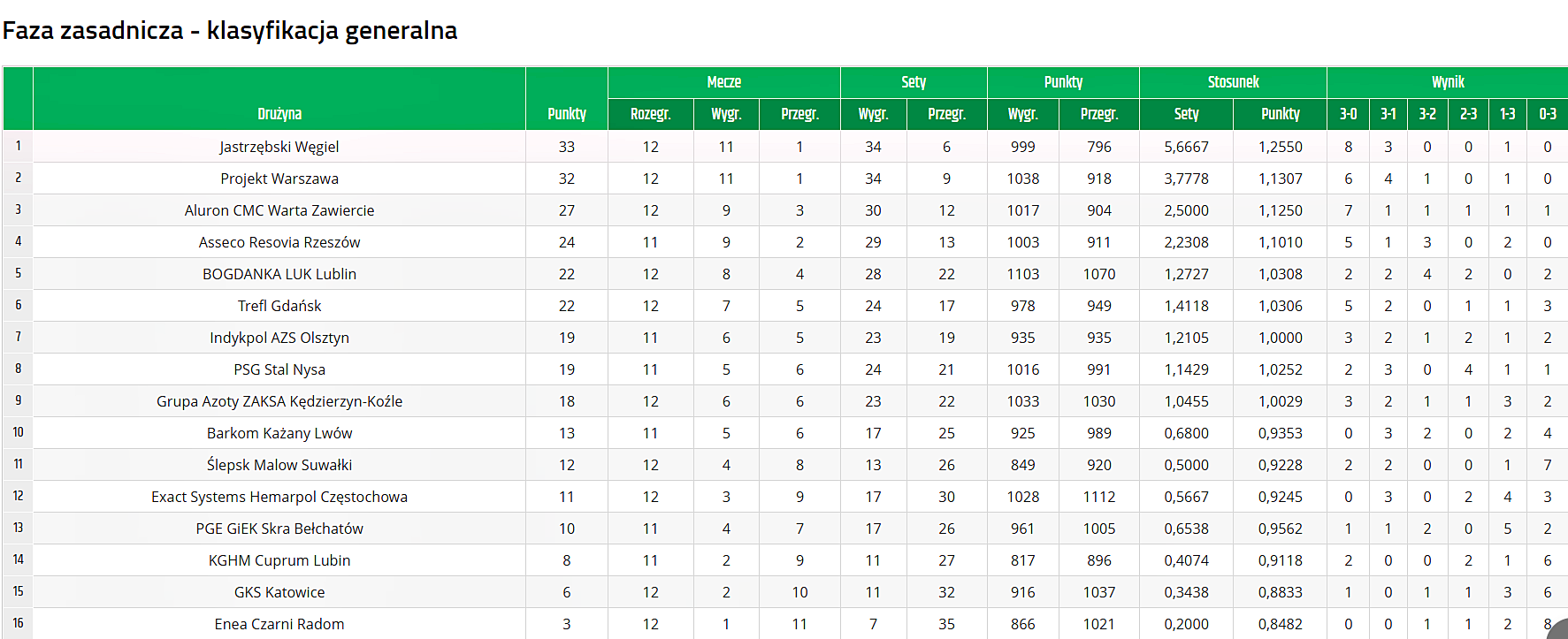The width and height of the screenshot is (1568, 639).
Task: Click the Trefl Gdańsk team name
Action: click(279, 306)
